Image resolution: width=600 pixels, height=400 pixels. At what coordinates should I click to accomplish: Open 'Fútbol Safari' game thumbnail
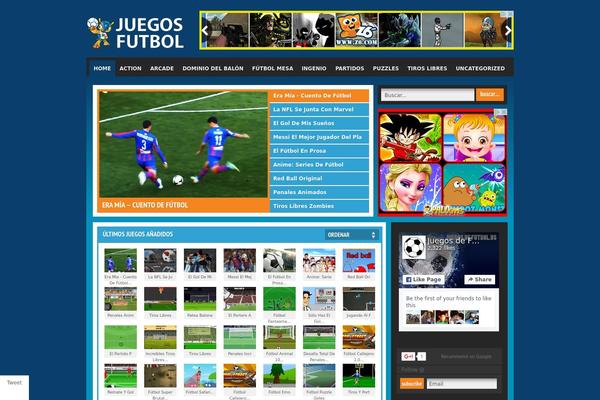pyautogui.click(x=200, y=376)
